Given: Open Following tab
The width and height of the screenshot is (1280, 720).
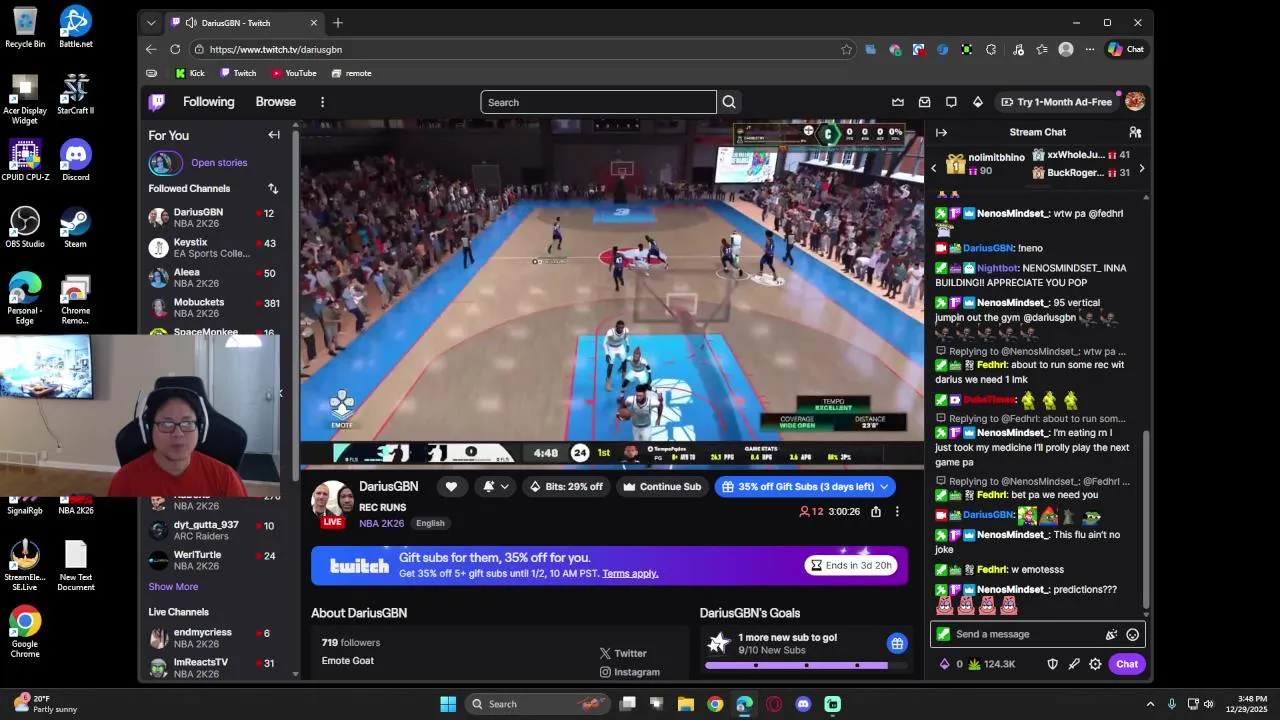Looking at the screenshot, I should click(x=208, y=102).
